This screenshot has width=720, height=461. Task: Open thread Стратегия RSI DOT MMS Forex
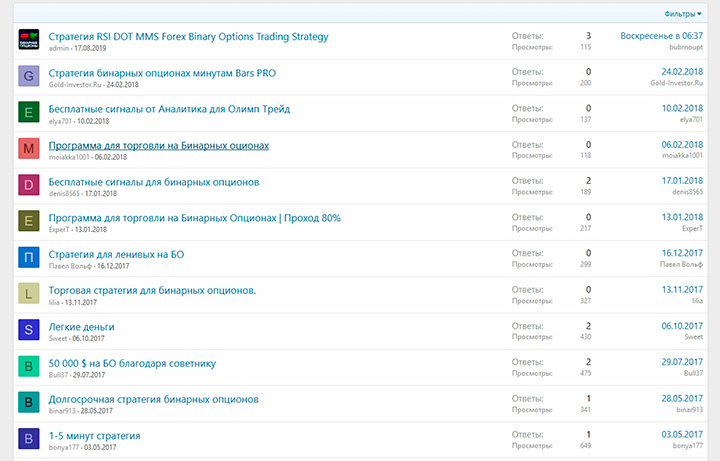coord(188,37)
